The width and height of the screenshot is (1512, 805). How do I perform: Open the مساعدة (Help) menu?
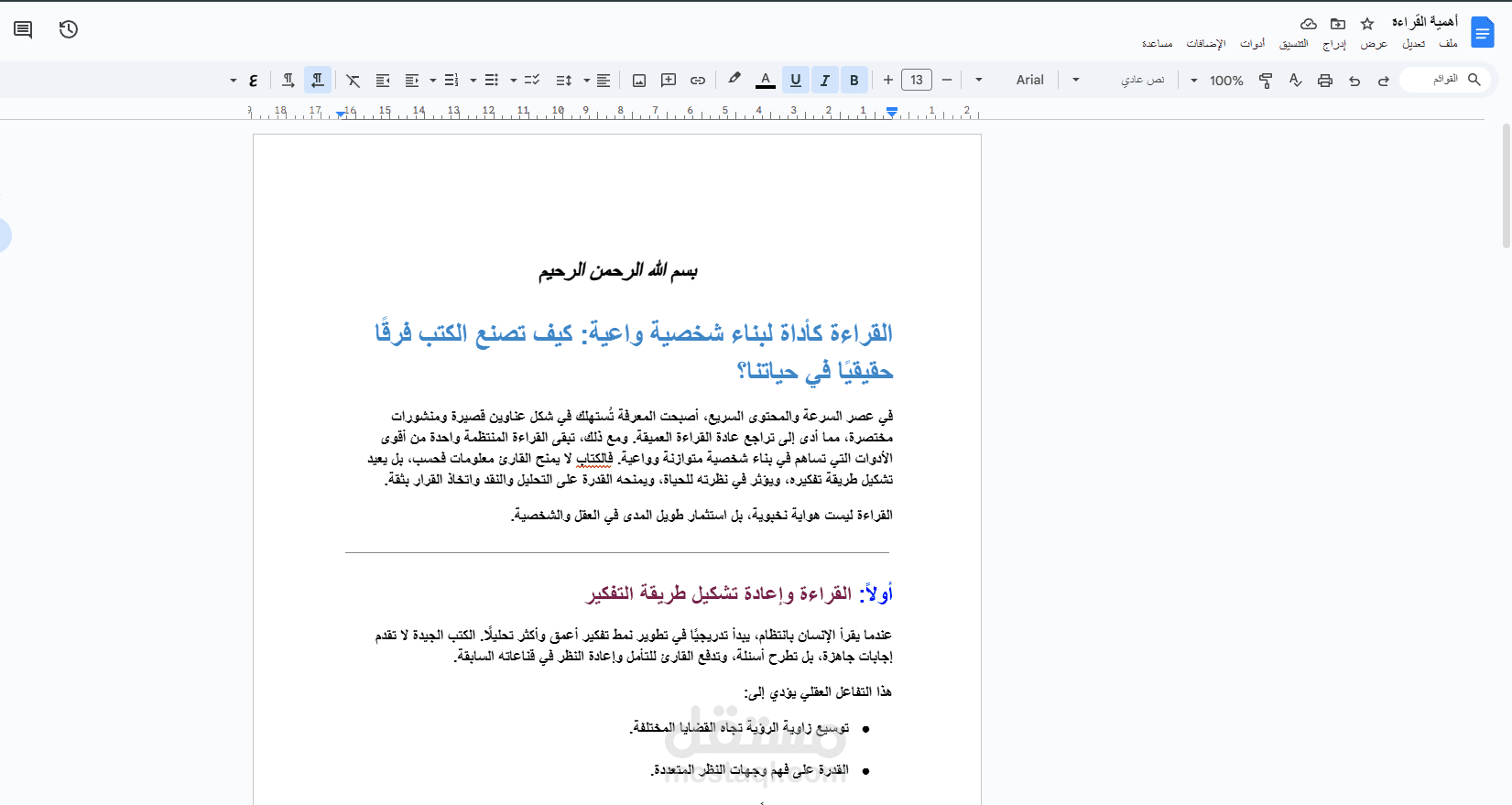pos(1158,44)
